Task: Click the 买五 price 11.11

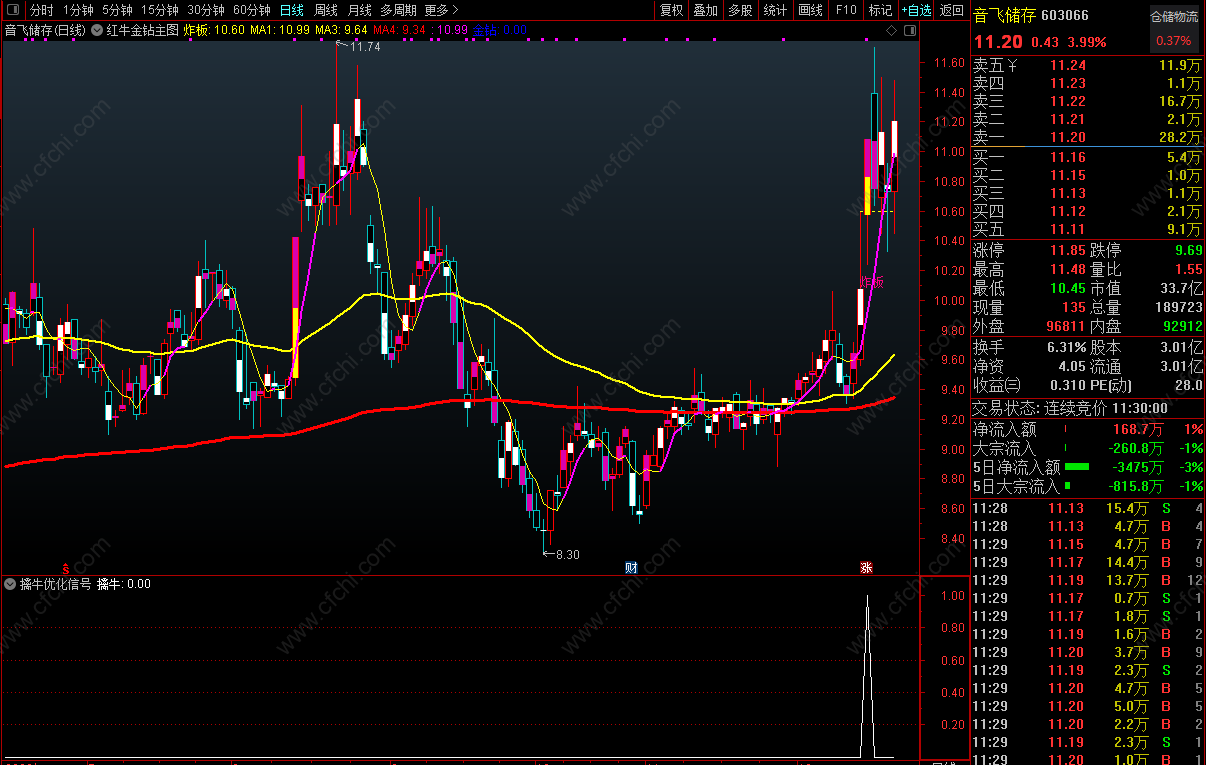Action: tap(1068, 230)
